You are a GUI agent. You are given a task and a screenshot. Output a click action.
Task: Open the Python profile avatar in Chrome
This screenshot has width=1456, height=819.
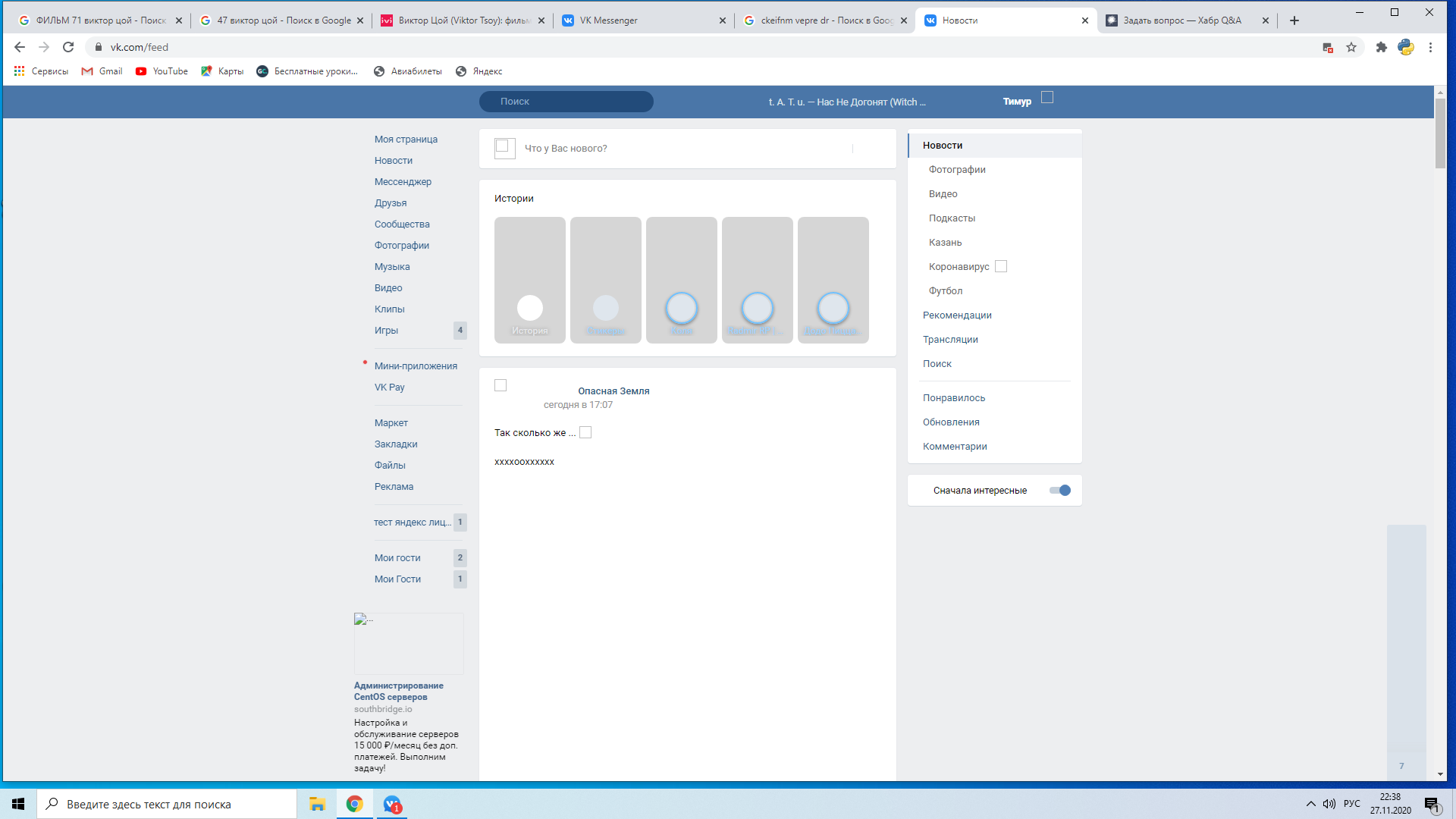point(1406,47)
